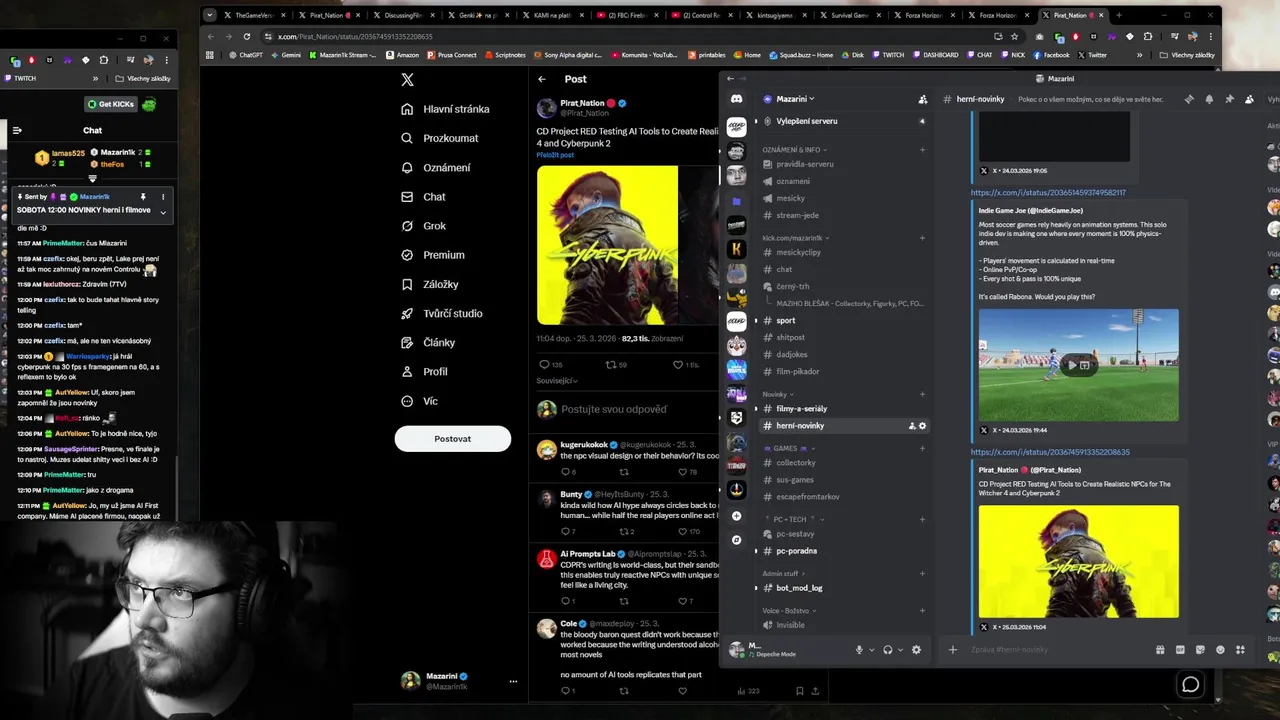1280x720 pixels.
Task: Toggle Discord member list icon
Action: (1249, 99)
